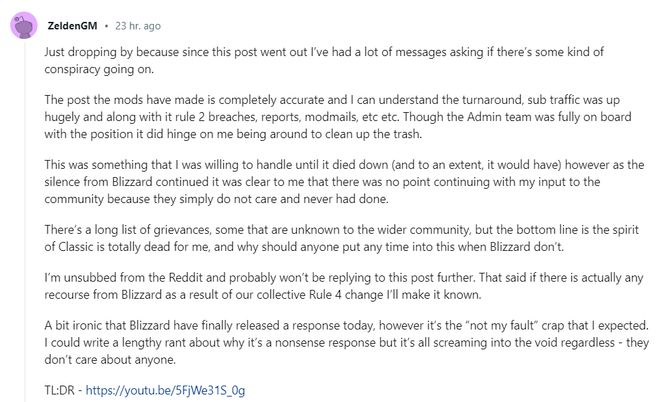The image size is (660, 402).
Task: Open ZeldenGM's purple Snoo avatar
Action: tap(24, 26)
